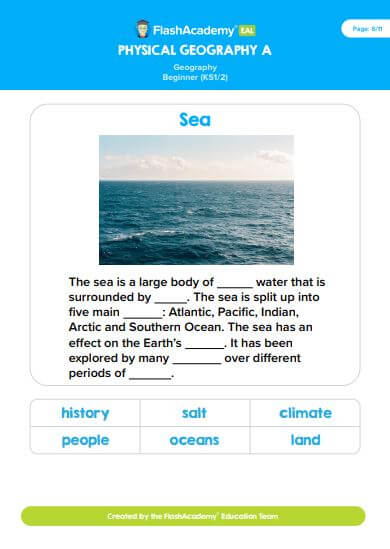Pick the 'people' word tile
The height and width of the screenshot is (549, 390).
(x=85, y=440)
